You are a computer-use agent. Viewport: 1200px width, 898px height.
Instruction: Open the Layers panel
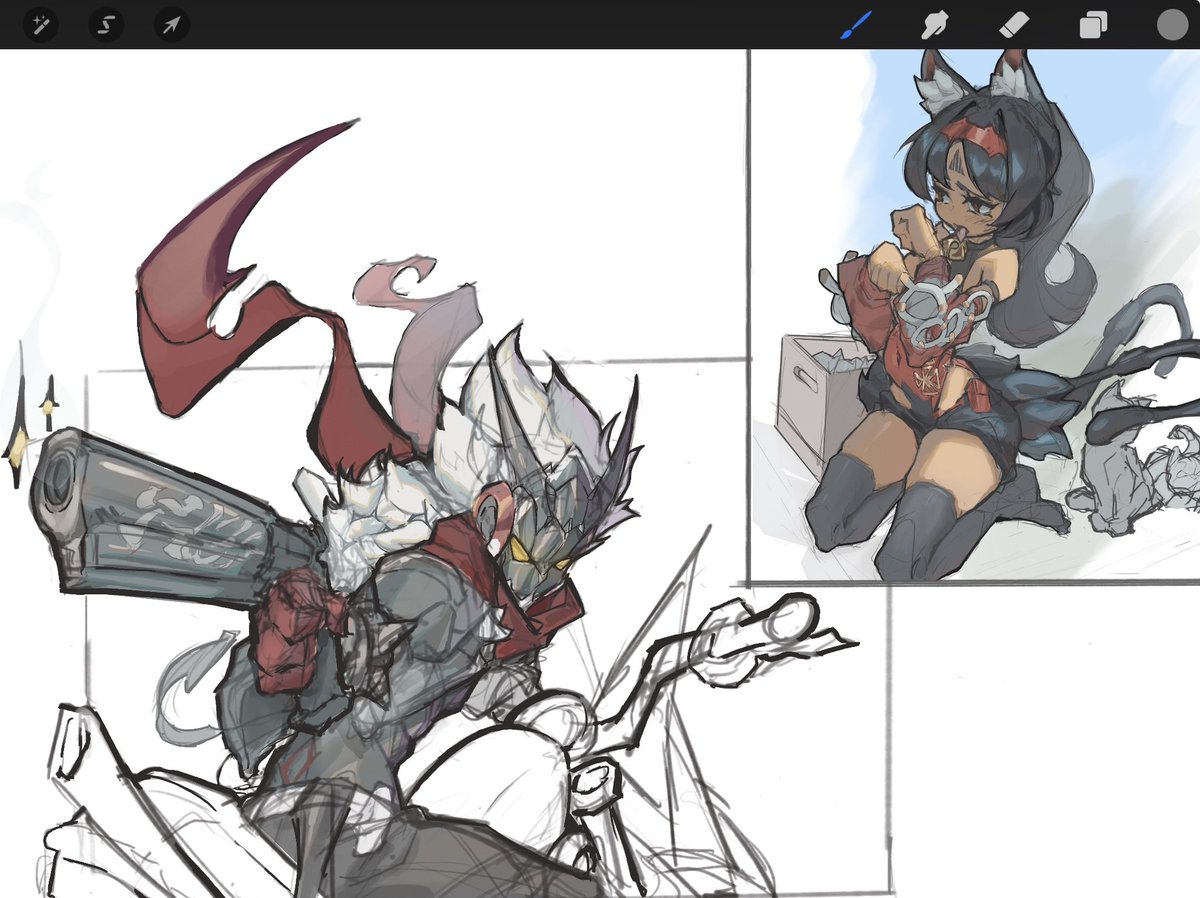click(1093, 25)
